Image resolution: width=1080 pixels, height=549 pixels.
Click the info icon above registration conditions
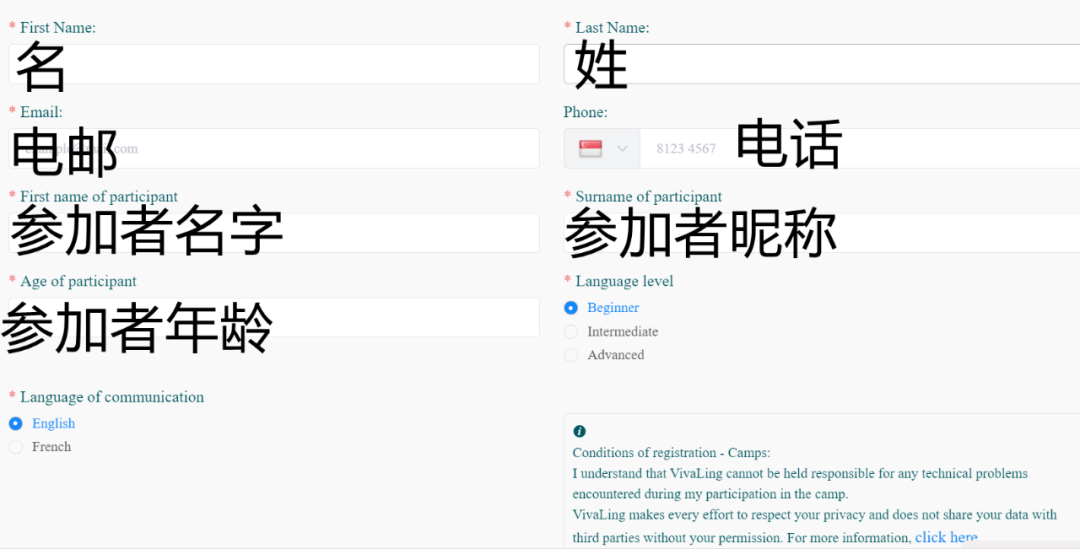[579, 431]
